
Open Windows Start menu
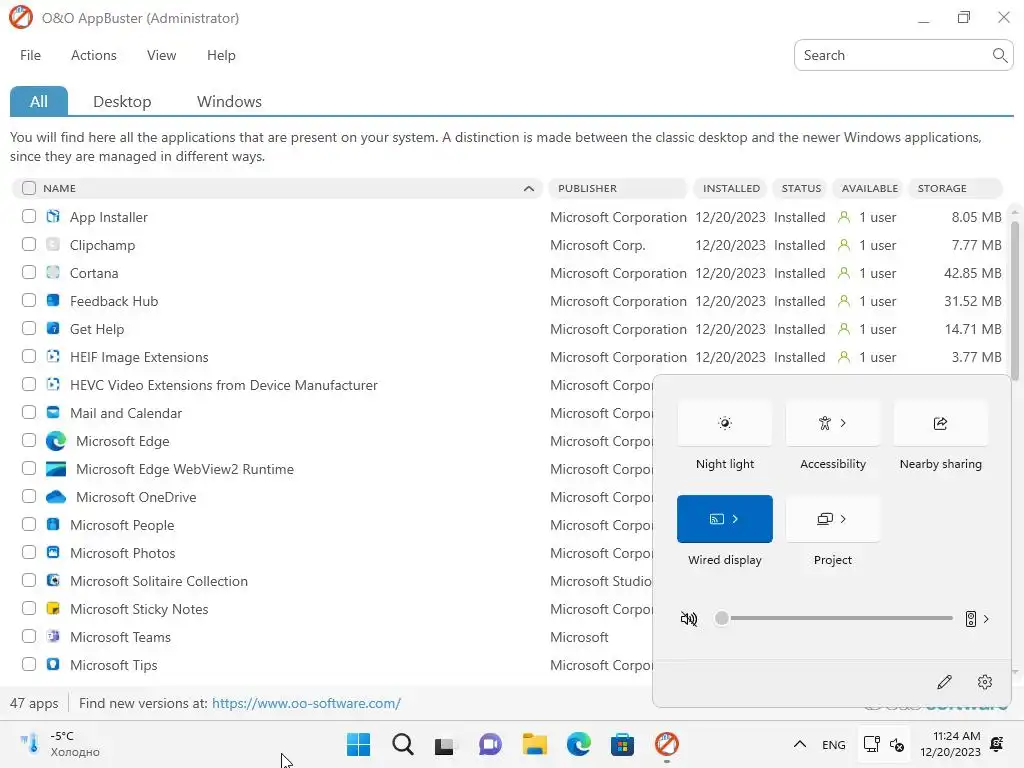click(358, 744)
